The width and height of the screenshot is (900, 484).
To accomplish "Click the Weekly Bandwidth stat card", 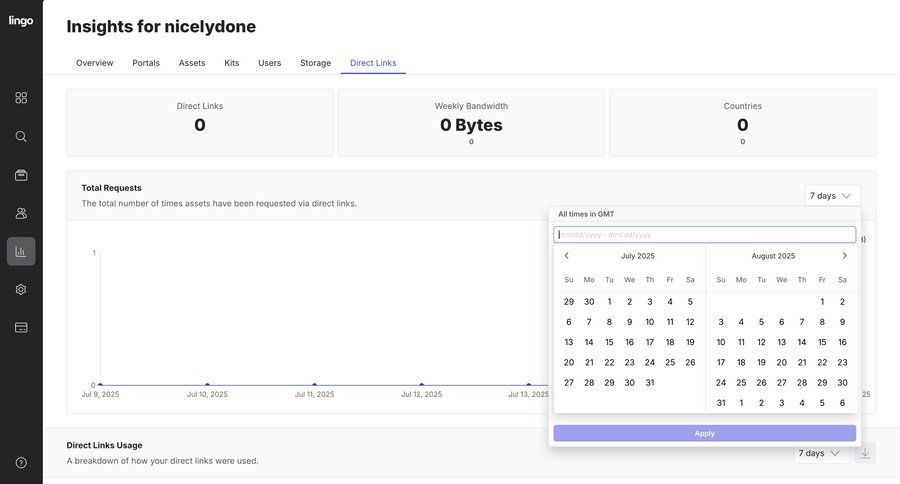I will pos(471,122).
